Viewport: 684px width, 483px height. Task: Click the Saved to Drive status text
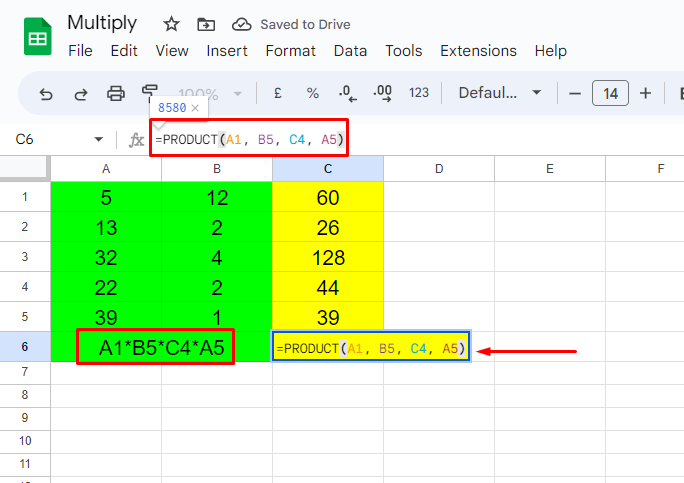(305, 24)
